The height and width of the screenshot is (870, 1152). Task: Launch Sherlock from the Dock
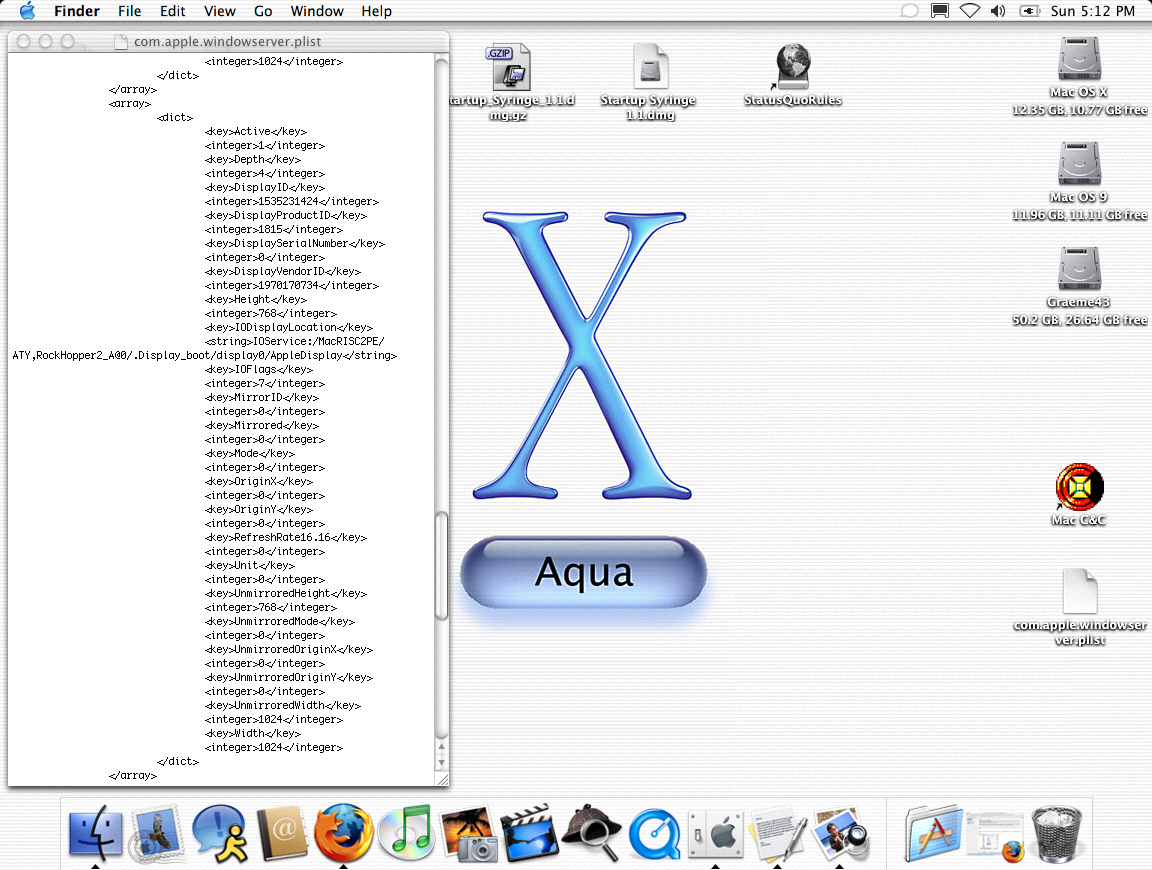point(591,834)
